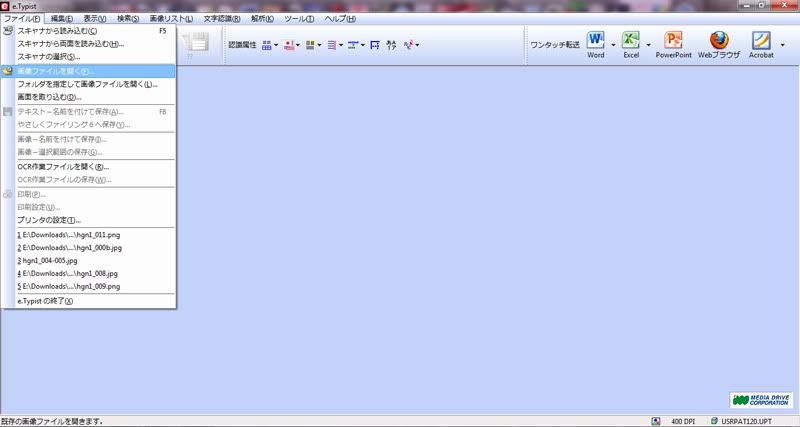The width and height of the screenshot is (800, 427).
Task: Choose スキャナから読み込む(C) menu entry
Action: point(89,31)
